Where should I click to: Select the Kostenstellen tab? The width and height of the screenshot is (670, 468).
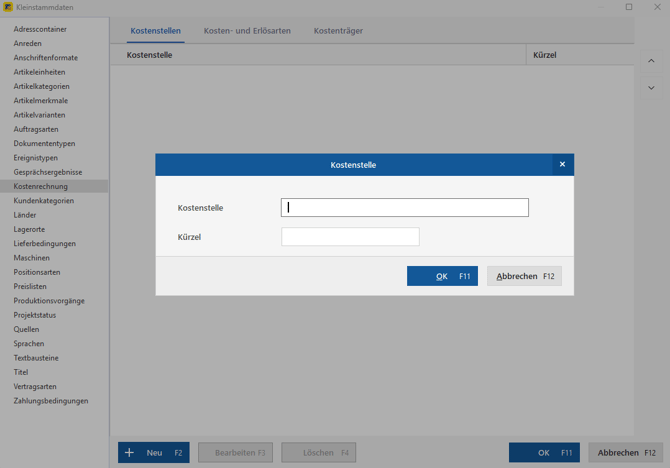155,31
